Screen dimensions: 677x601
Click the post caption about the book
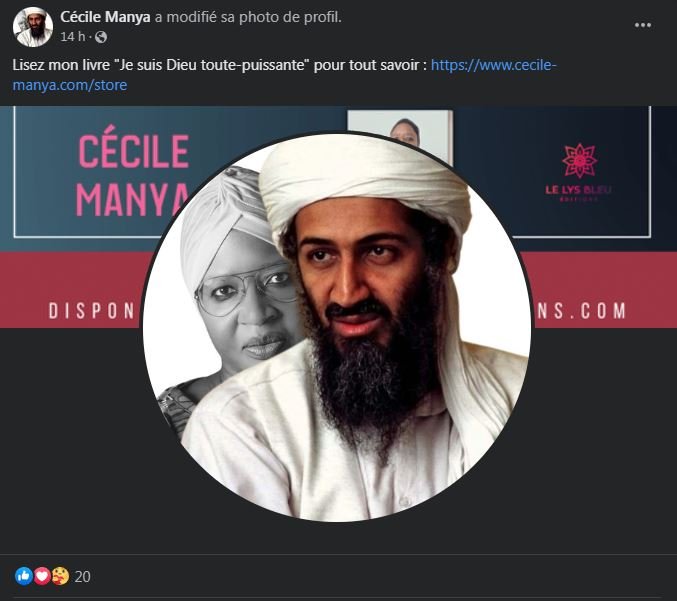click(x=220, y=65)
